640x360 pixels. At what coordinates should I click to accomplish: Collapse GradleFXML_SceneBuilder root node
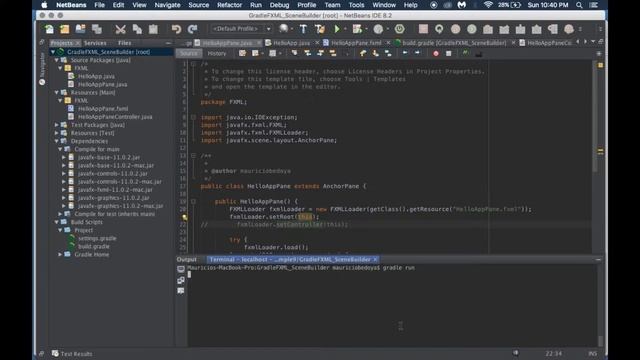[53, 52]
